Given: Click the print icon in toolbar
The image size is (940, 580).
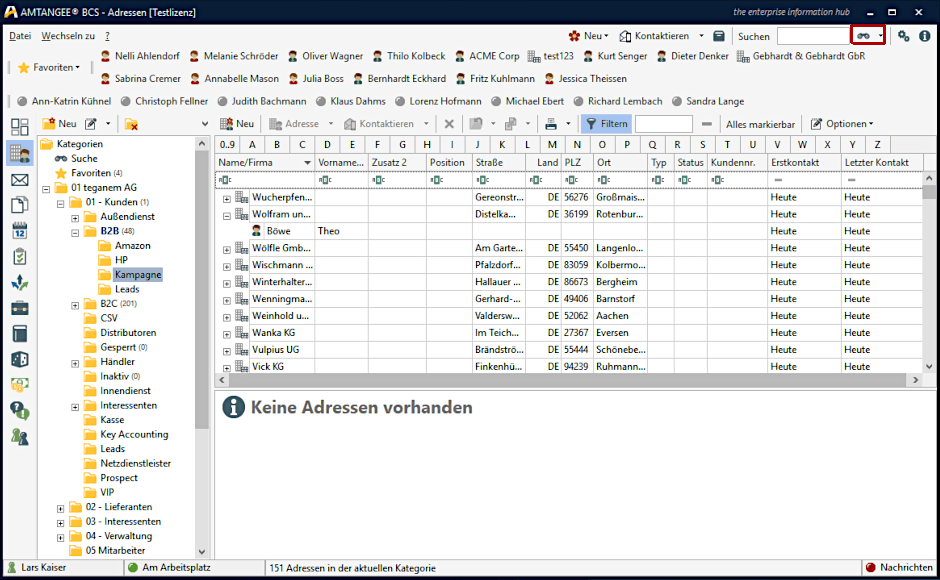Looking at the screenshot, I should coord(550,124).
